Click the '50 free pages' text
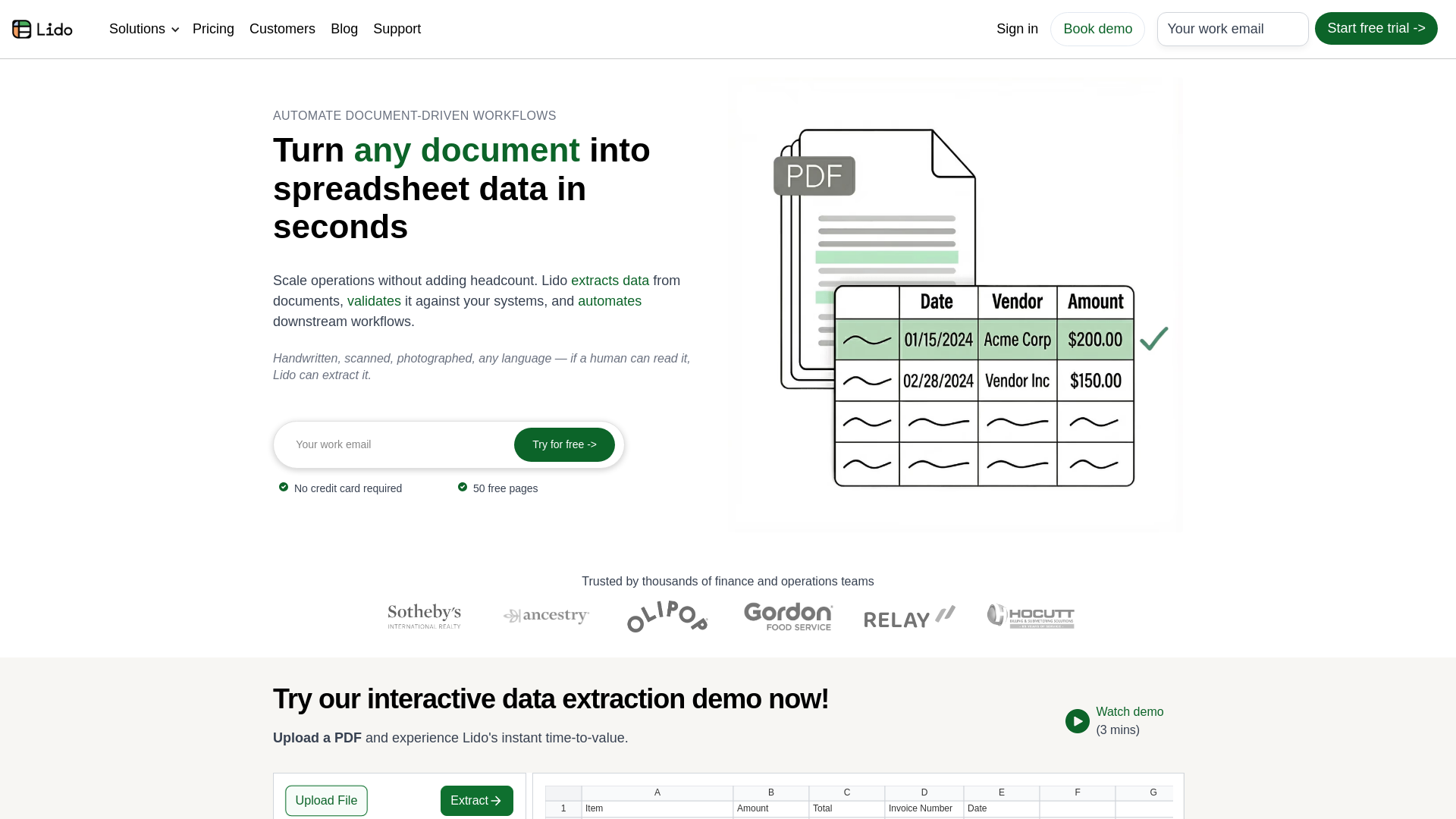The image size is (1456, 819). [505, 488]
